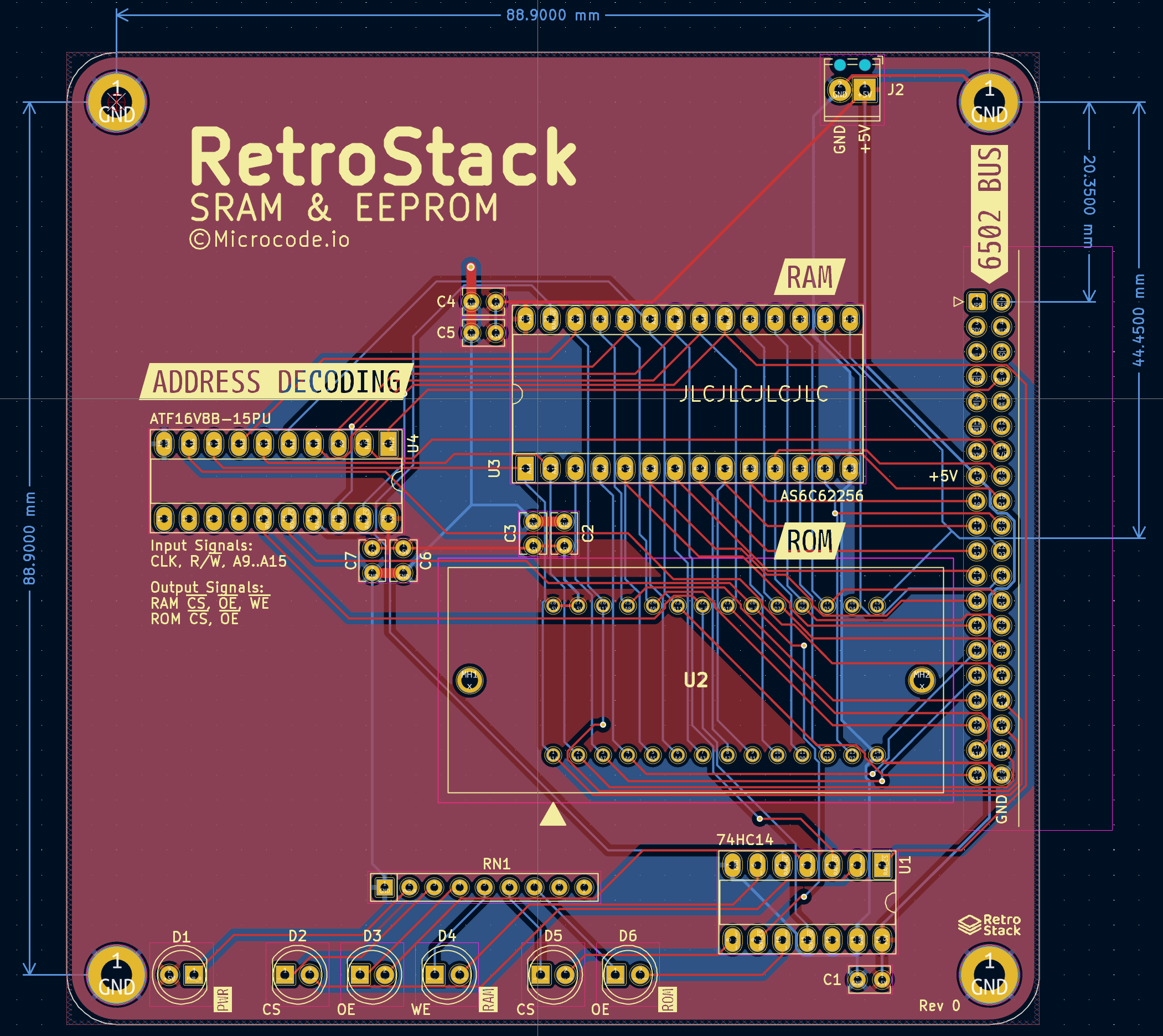Select the ©Microcode.io copyright text
Viewport: 1163px width, 1036px height.
pos(269,239)
